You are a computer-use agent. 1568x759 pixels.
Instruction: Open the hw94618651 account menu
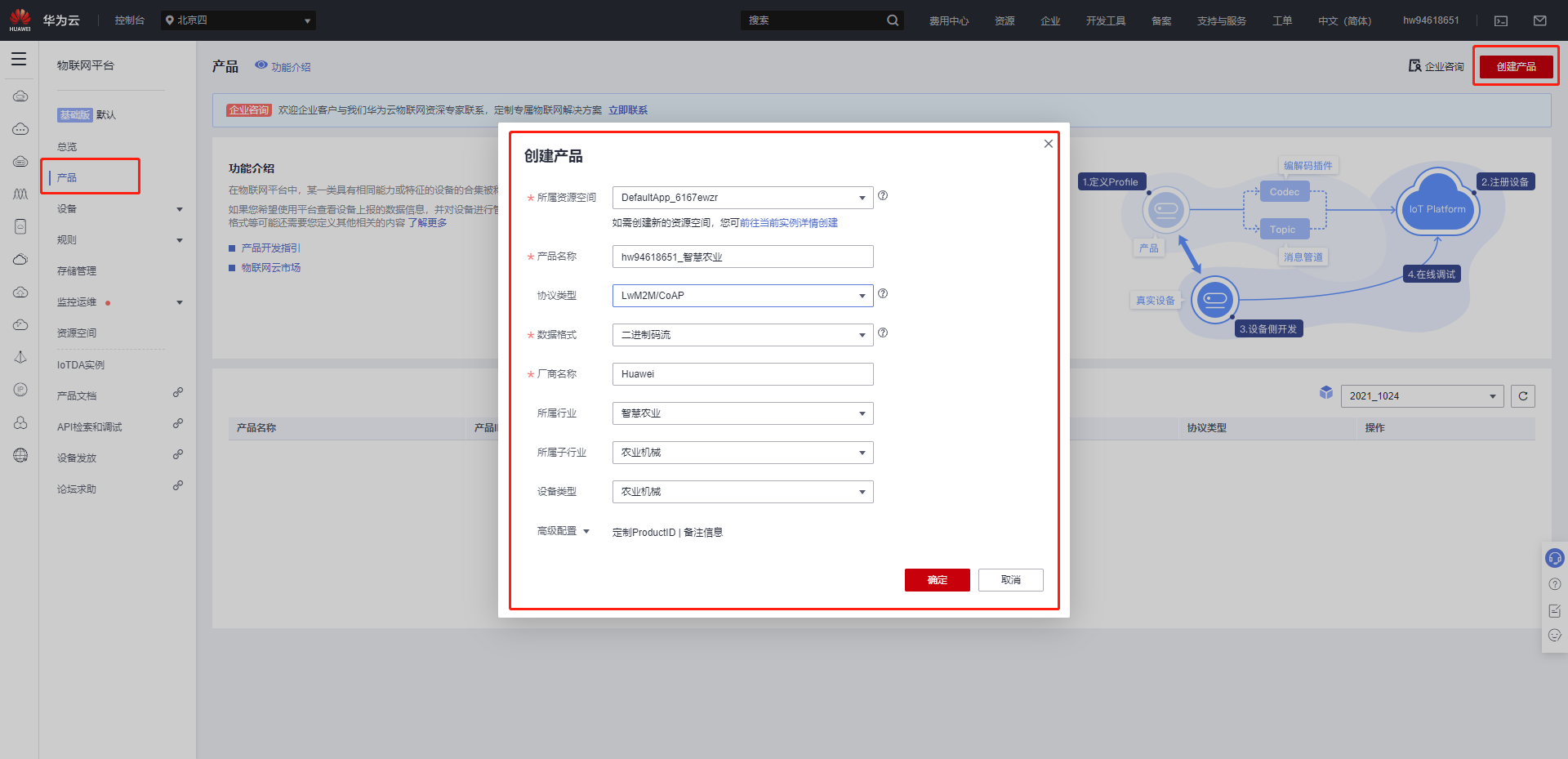[x=1431, y=20]
